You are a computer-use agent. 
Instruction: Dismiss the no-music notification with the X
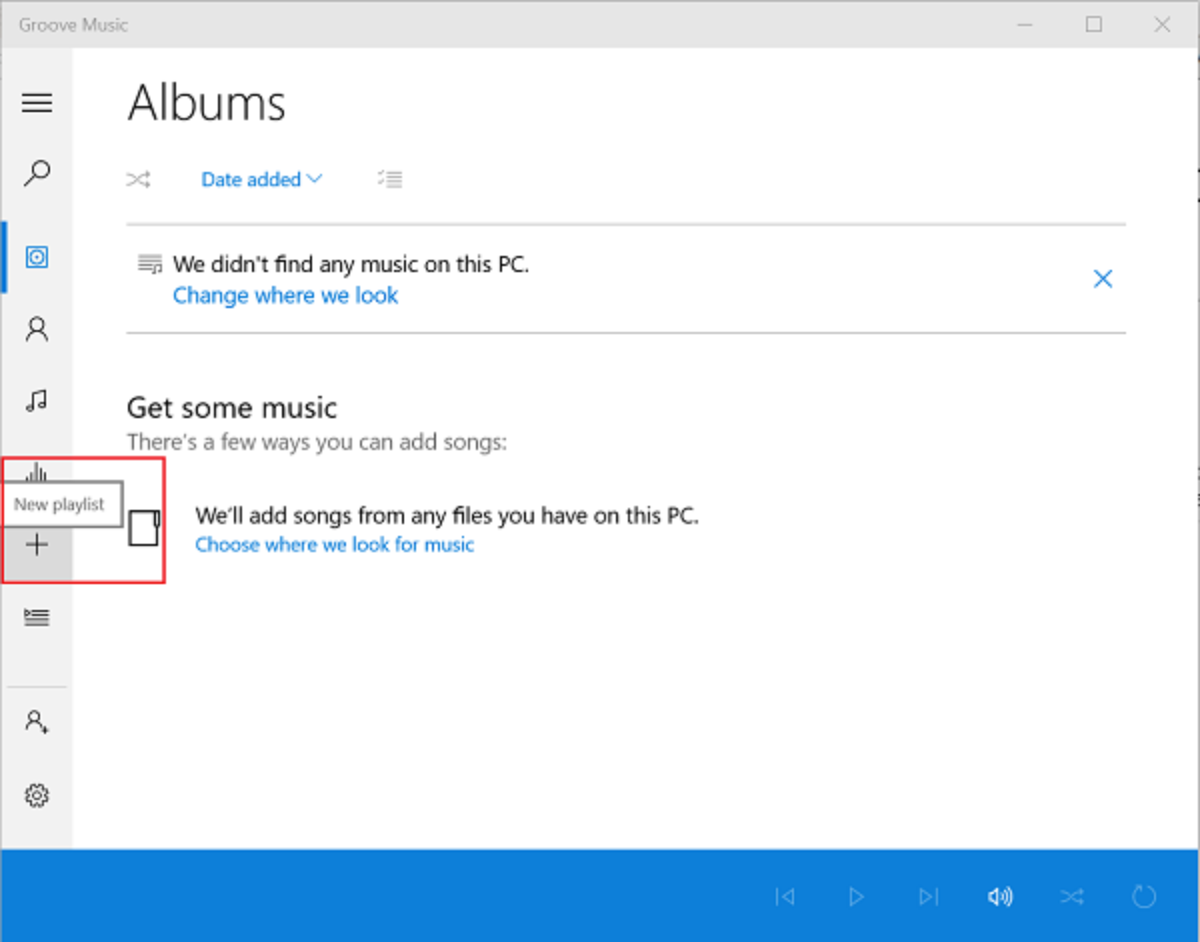click(x=1103, y=279)
